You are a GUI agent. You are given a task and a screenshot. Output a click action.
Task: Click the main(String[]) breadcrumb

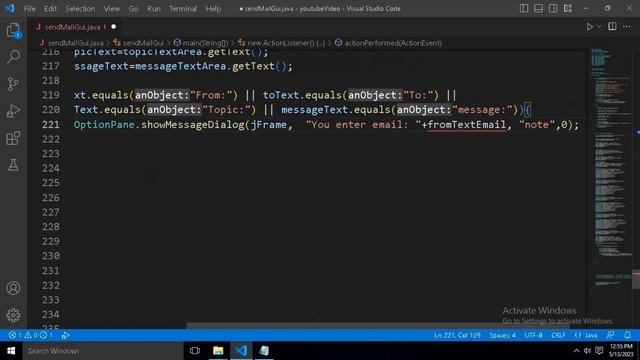[205, 43]
